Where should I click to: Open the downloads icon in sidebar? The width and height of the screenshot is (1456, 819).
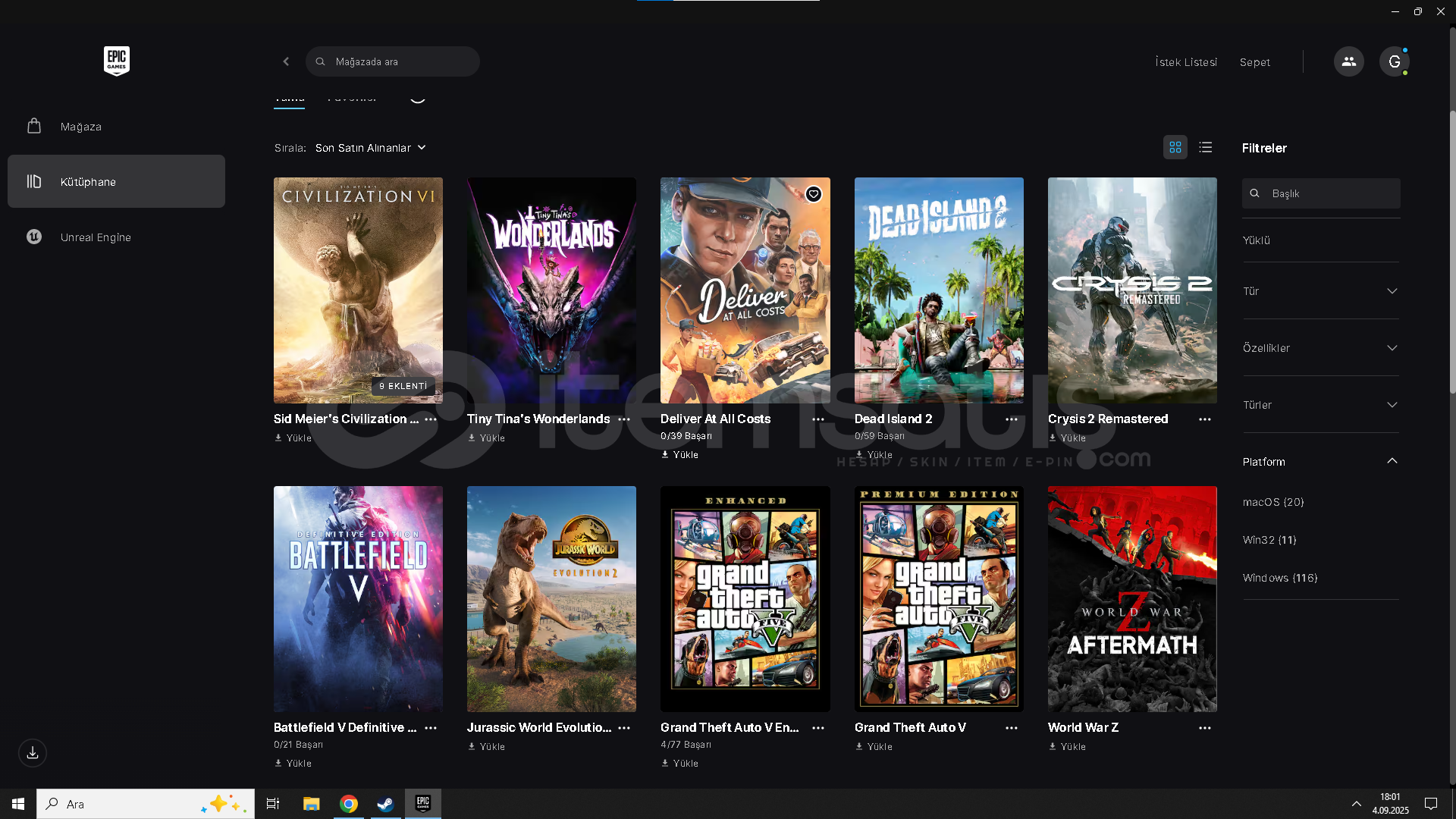coord(33,753)
